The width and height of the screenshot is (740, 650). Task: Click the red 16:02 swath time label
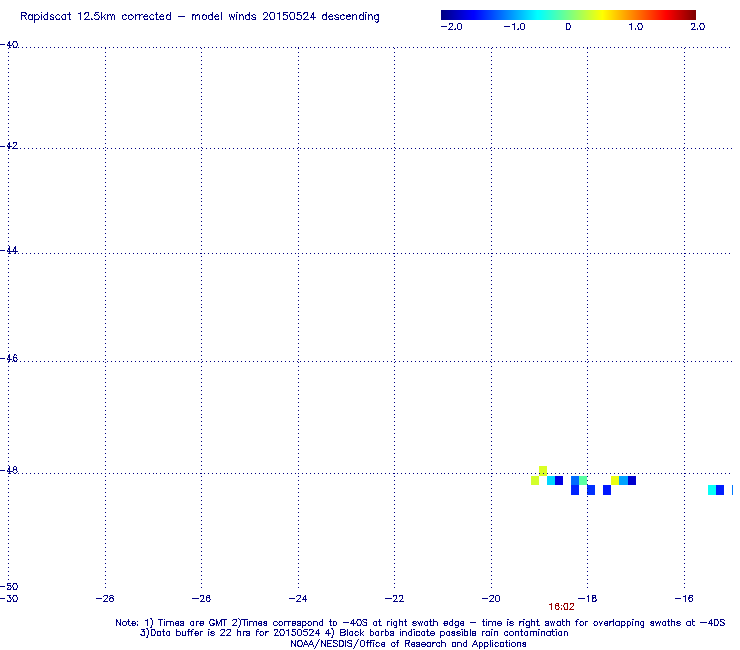coord(561,607)
